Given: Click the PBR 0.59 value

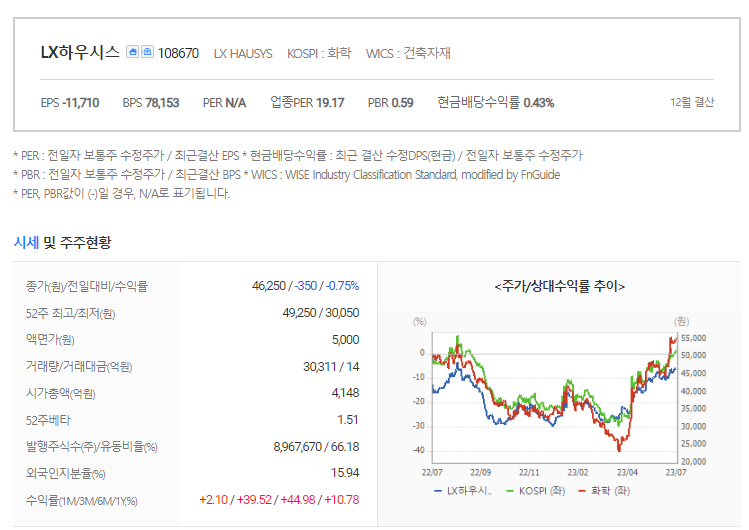Looking at the screenshot, I should (x=390, y=103).
